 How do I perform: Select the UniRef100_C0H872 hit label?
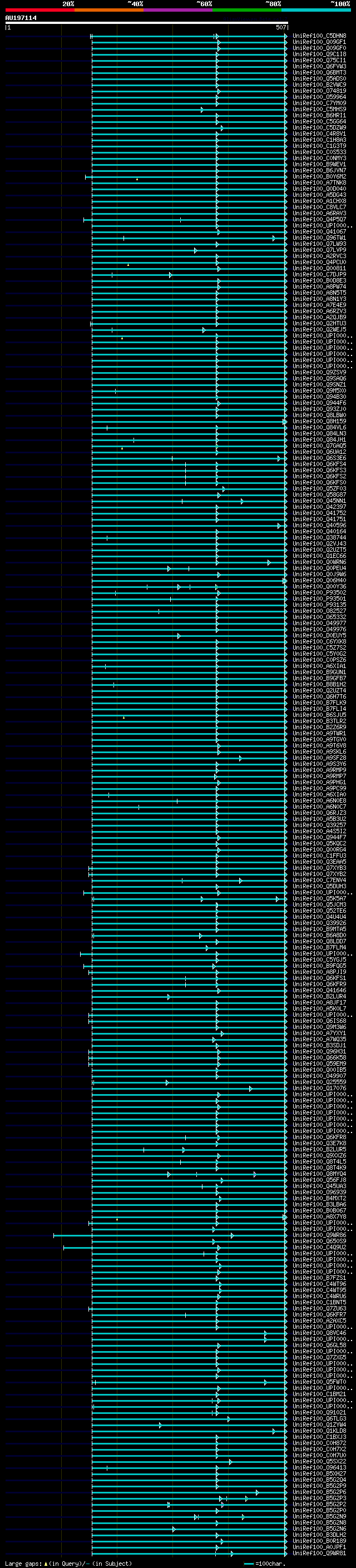(x=319, y=1443)
